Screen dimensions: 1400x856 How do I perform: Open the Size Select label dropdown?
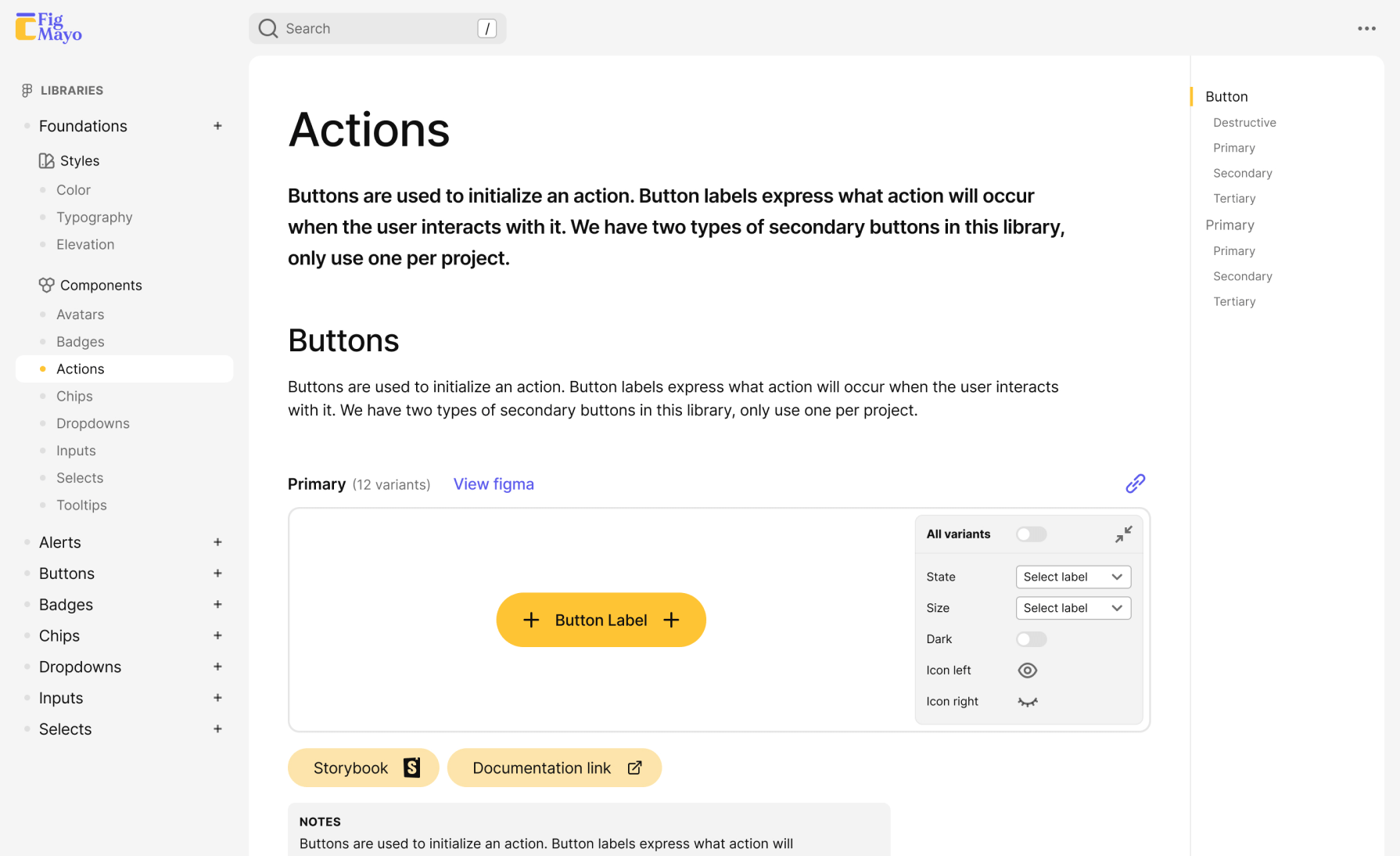pyautogui.click(x=1072, y=608)
